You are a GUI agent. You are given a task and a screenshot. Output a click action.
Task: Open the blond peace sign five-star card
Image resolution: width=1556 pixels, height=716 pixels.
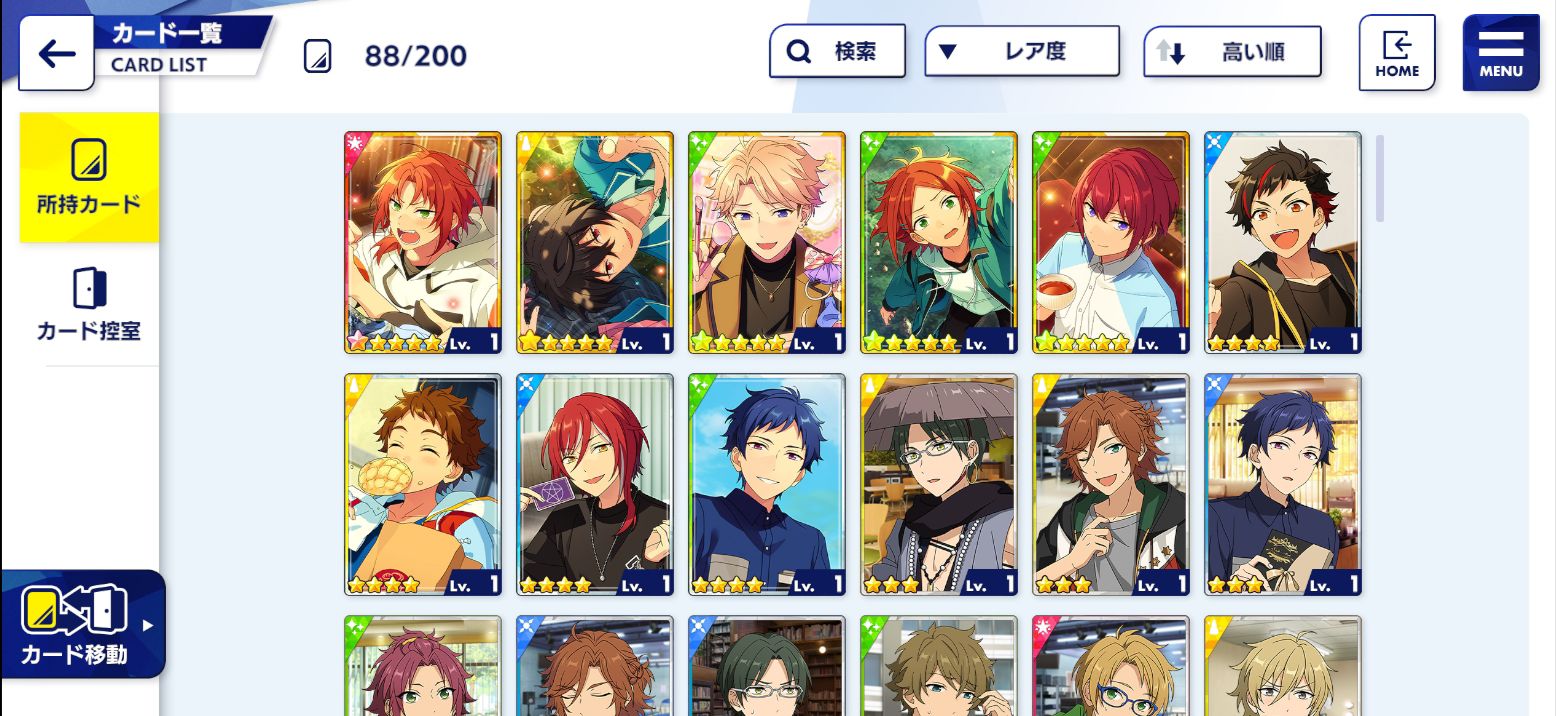(x=767, y=242)
